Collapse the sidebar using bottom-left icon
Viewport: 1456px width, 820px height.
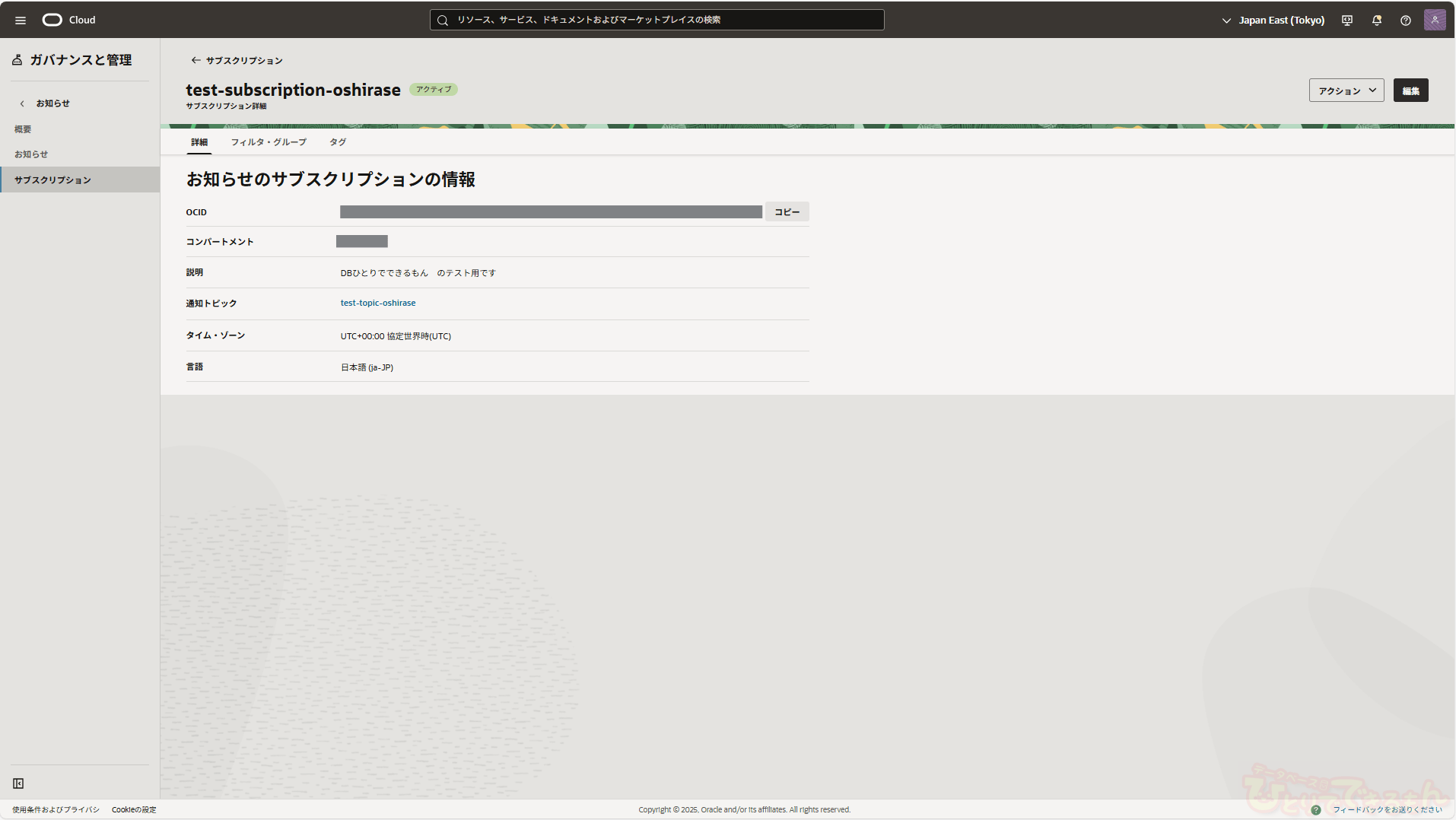pyautogui.click(x=18, y=783)
